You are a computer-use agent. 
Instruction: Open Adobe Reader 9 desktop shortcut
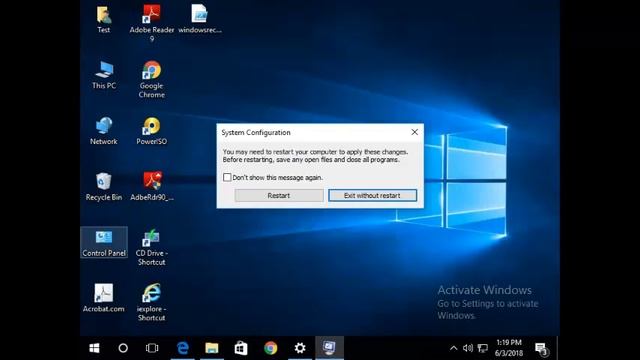point(151,23)
